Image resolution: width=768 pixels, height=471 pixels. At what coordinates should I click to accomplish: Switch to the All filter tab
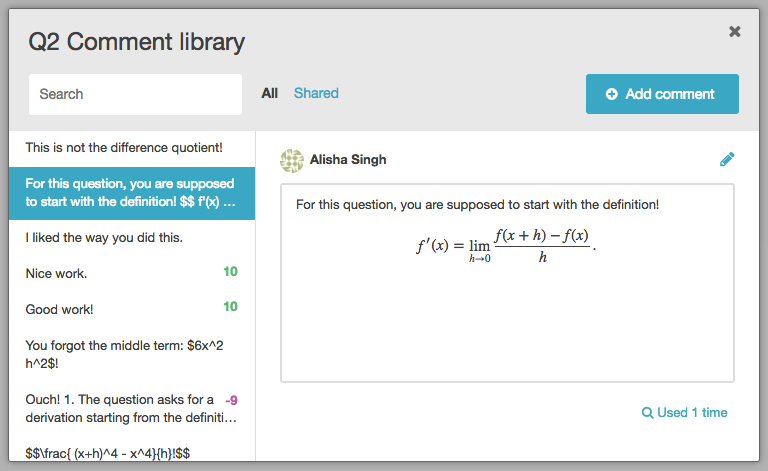[x=269, y=93]
